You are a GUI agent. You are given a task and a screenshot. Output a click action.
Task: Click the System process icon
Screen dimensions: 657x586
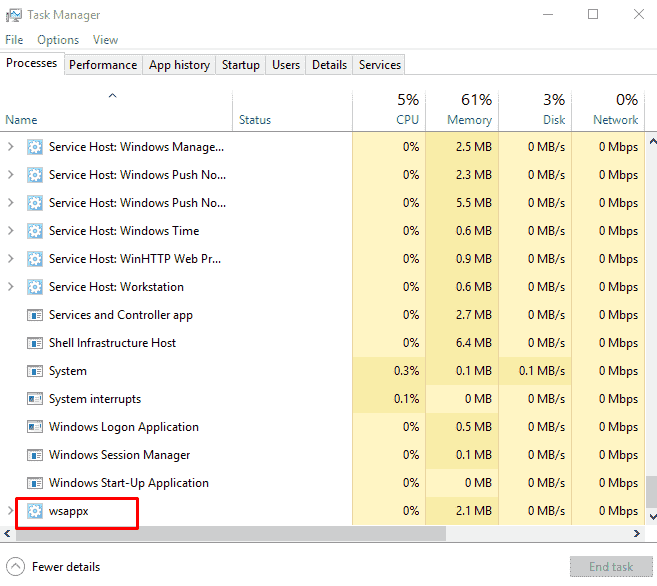(35, 371)
